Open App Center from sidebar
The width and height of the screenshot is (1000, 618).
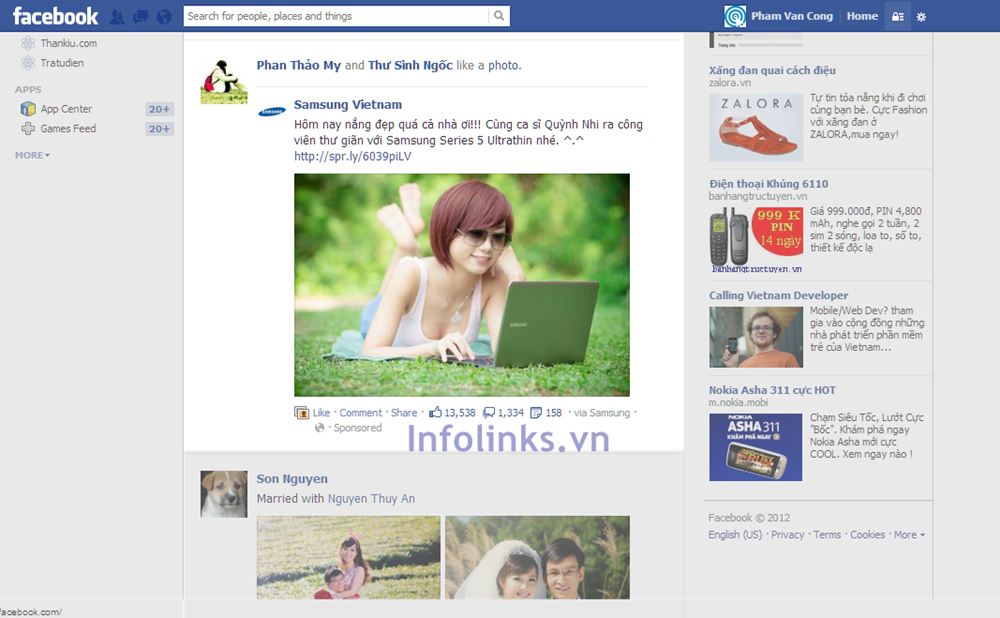coord(66,109)
